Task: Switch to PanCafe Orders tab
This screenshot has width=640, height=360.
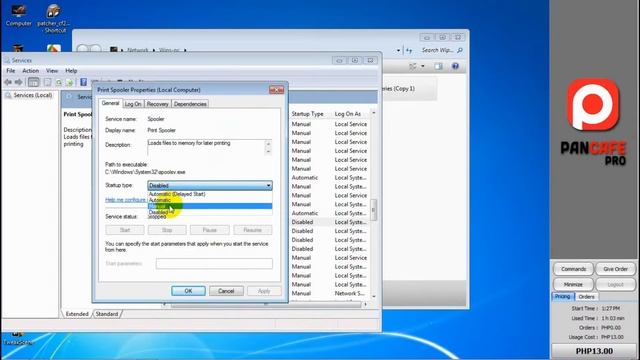Action: pos(587,297)
